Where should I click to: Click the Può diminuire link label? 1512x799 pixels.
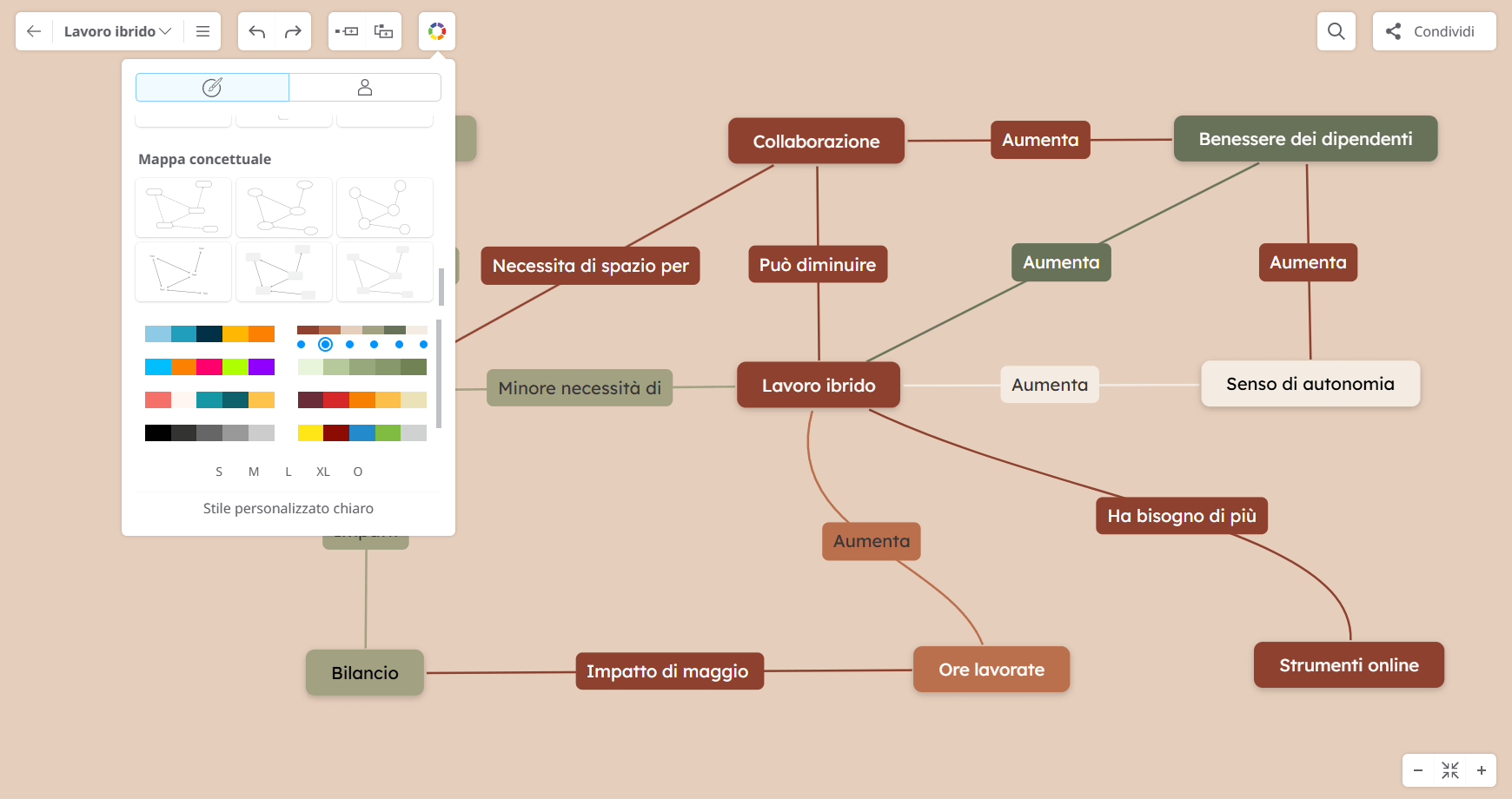coord(818,265)
